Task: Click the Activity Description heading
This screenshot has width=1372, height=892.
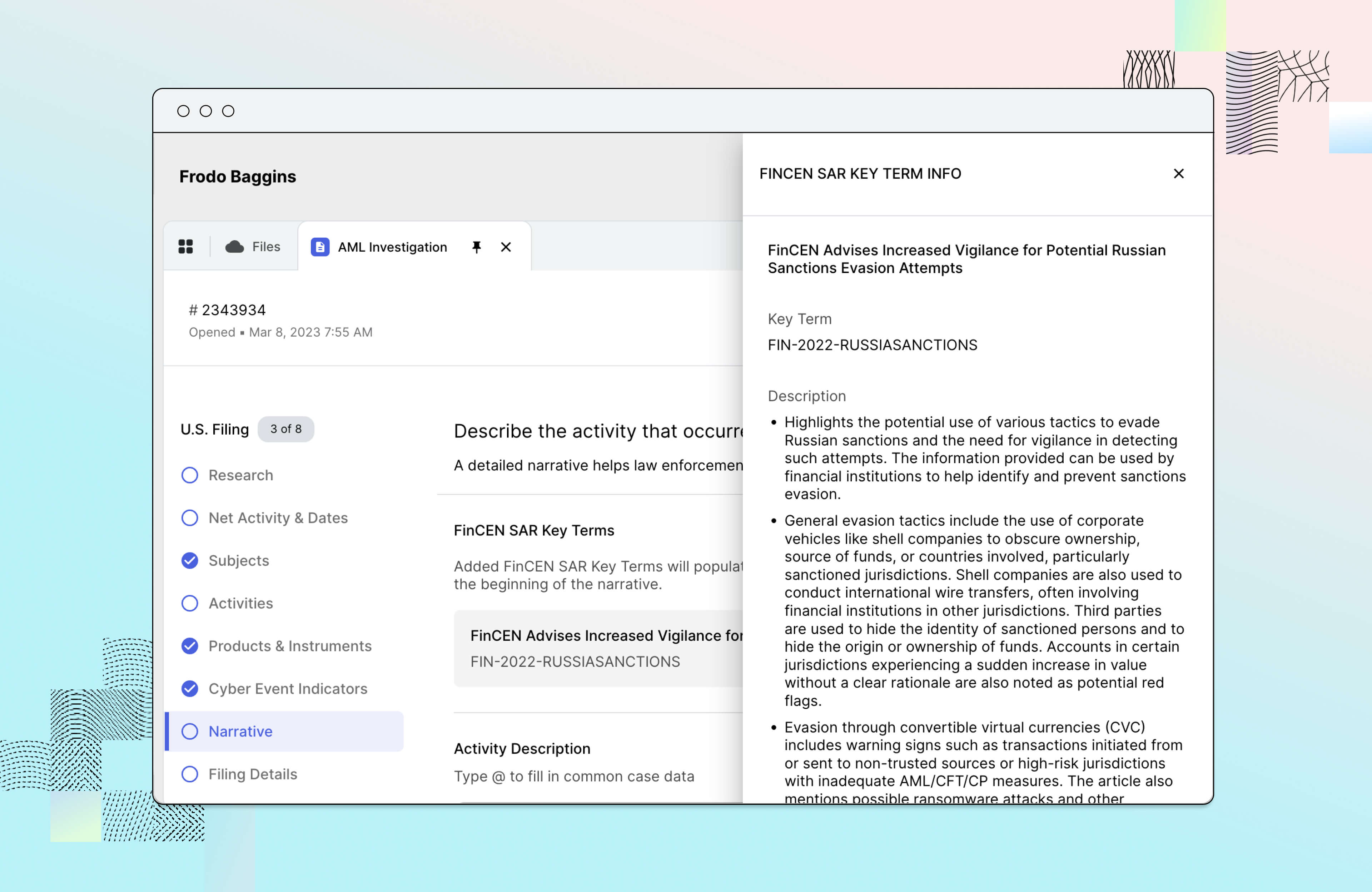Action: [x=522, y=748]
